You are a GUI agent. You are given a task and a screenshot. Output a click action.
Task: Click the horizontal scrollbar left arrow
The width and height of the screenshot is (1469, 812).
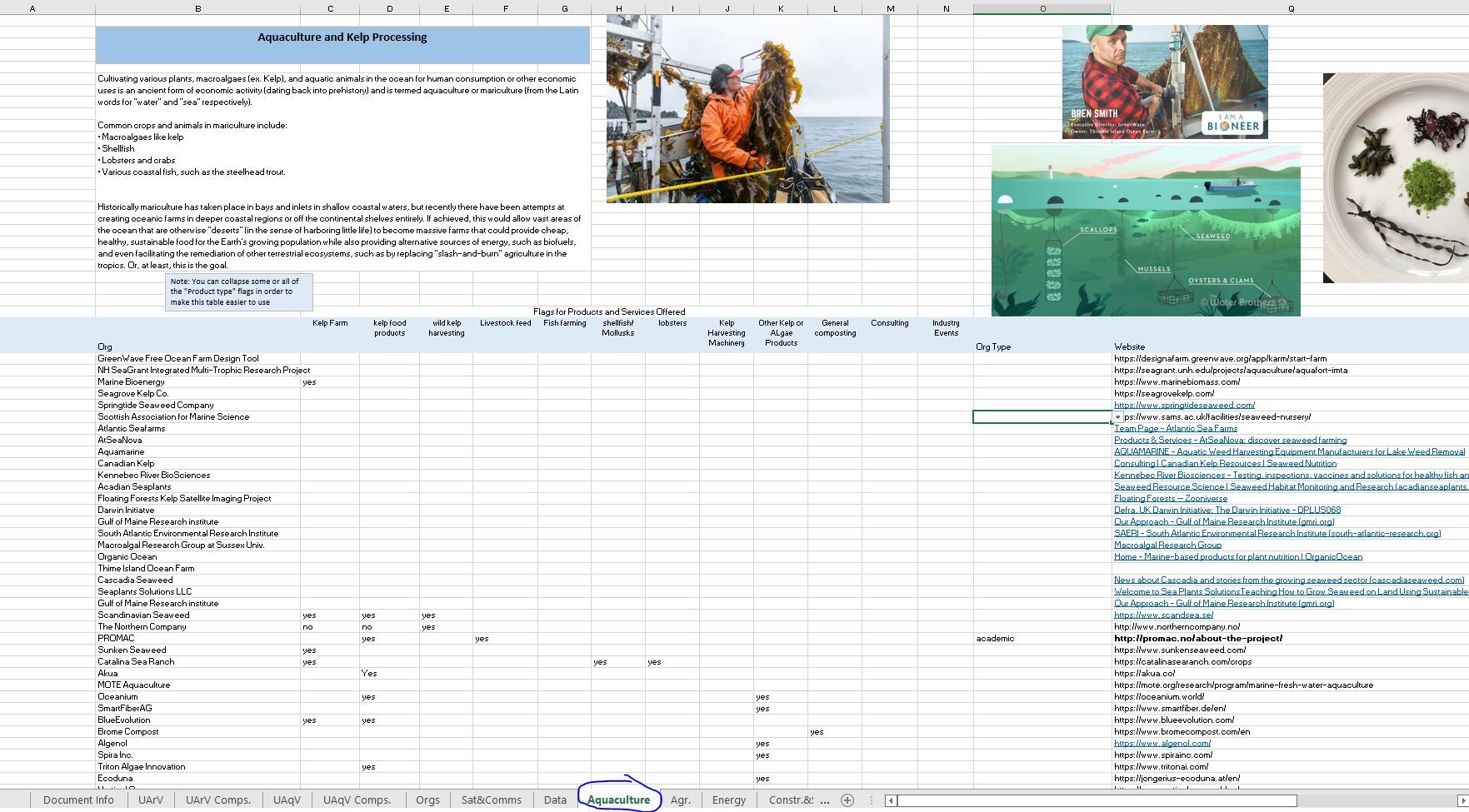tap(891, 800)
